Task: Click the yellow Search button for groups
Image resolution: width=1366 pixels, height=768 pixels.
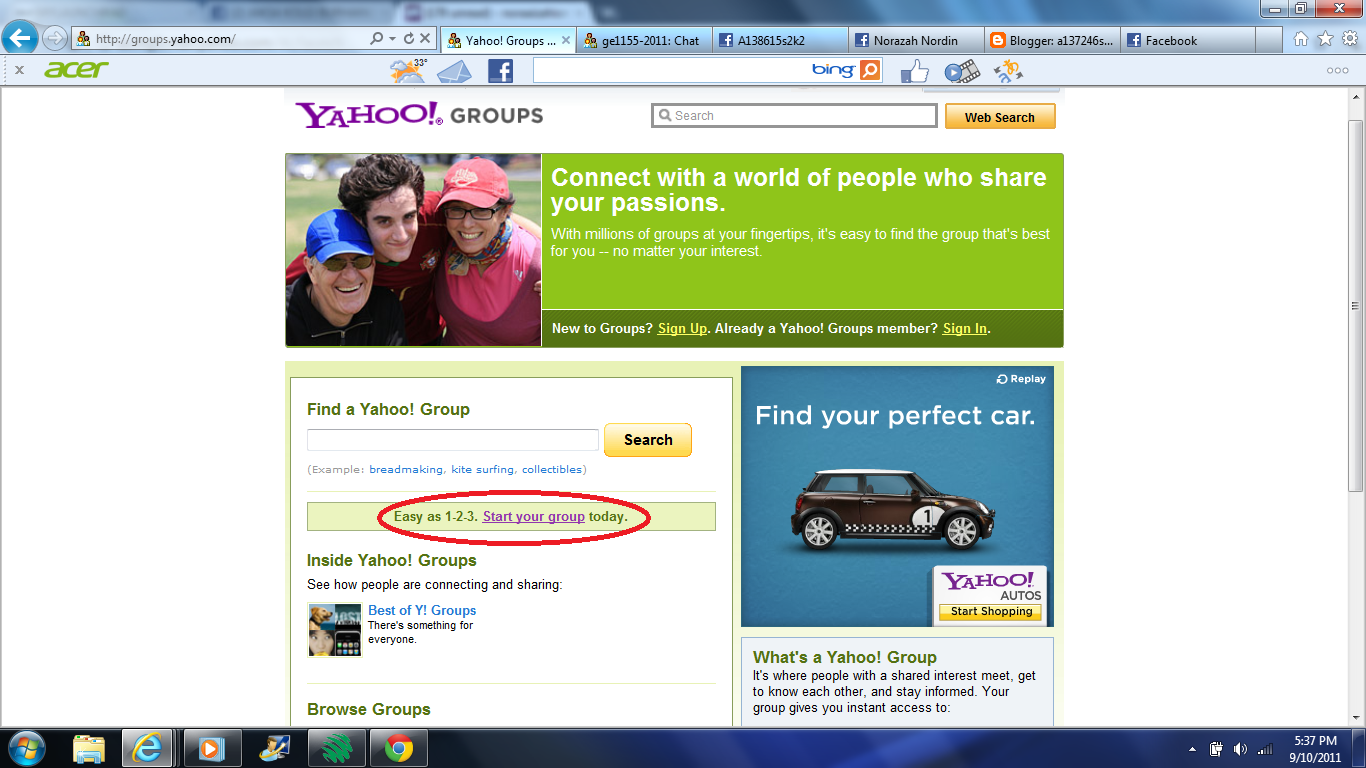Action: click(648, 440)
